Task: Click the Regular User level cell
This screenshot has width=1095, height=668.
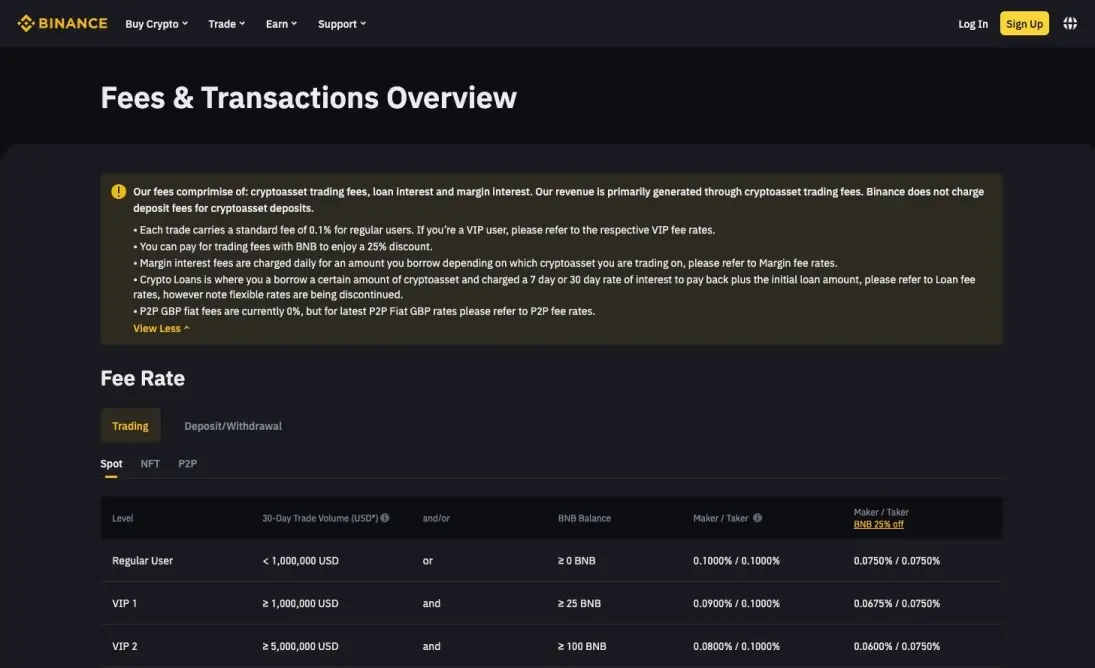Action: (x=142, y=561)
